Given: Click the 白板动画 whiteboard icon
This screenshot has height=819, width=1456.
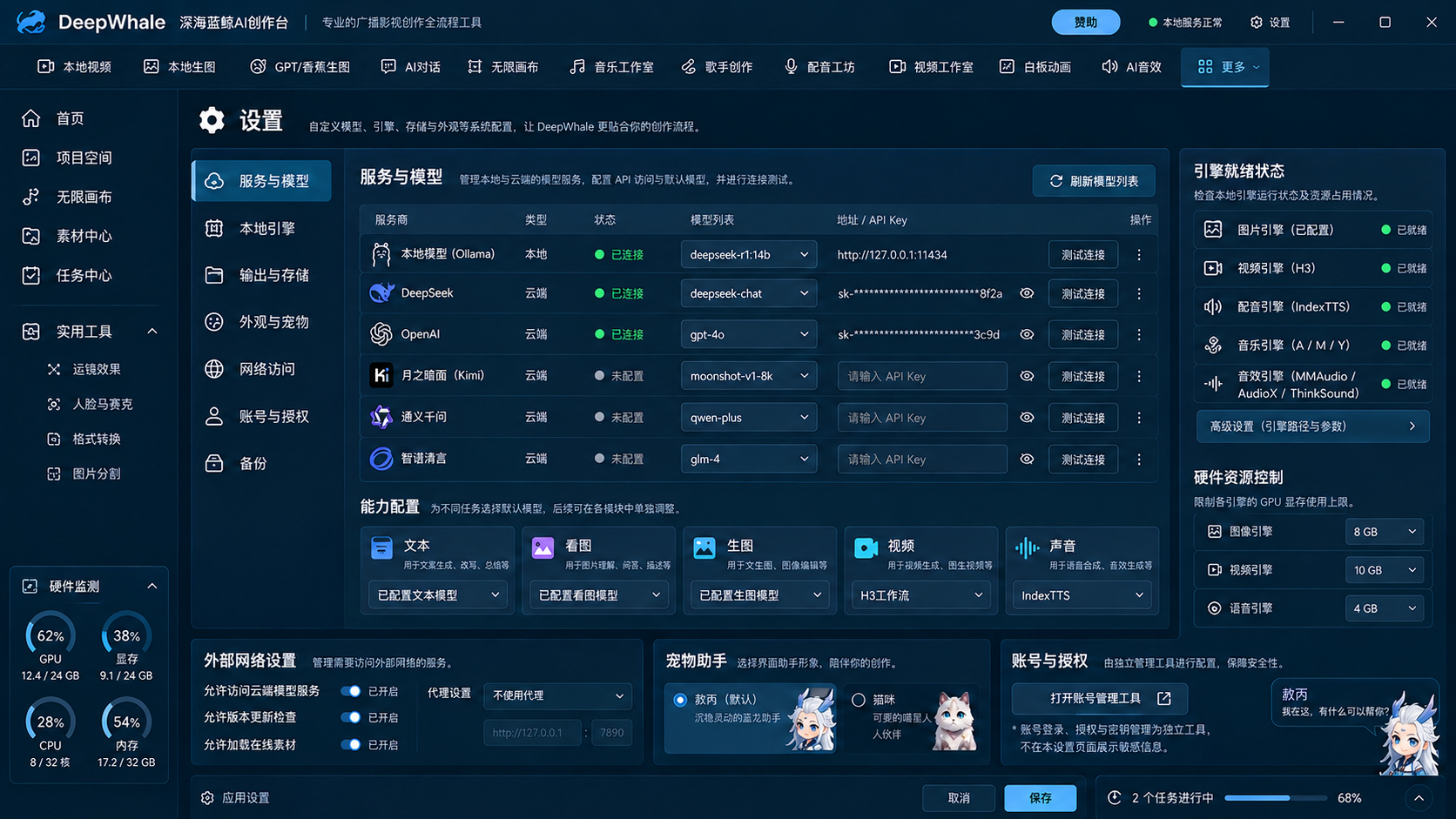Looking at the screenshot, I should pyautogui.click(x=1007, y=66).
